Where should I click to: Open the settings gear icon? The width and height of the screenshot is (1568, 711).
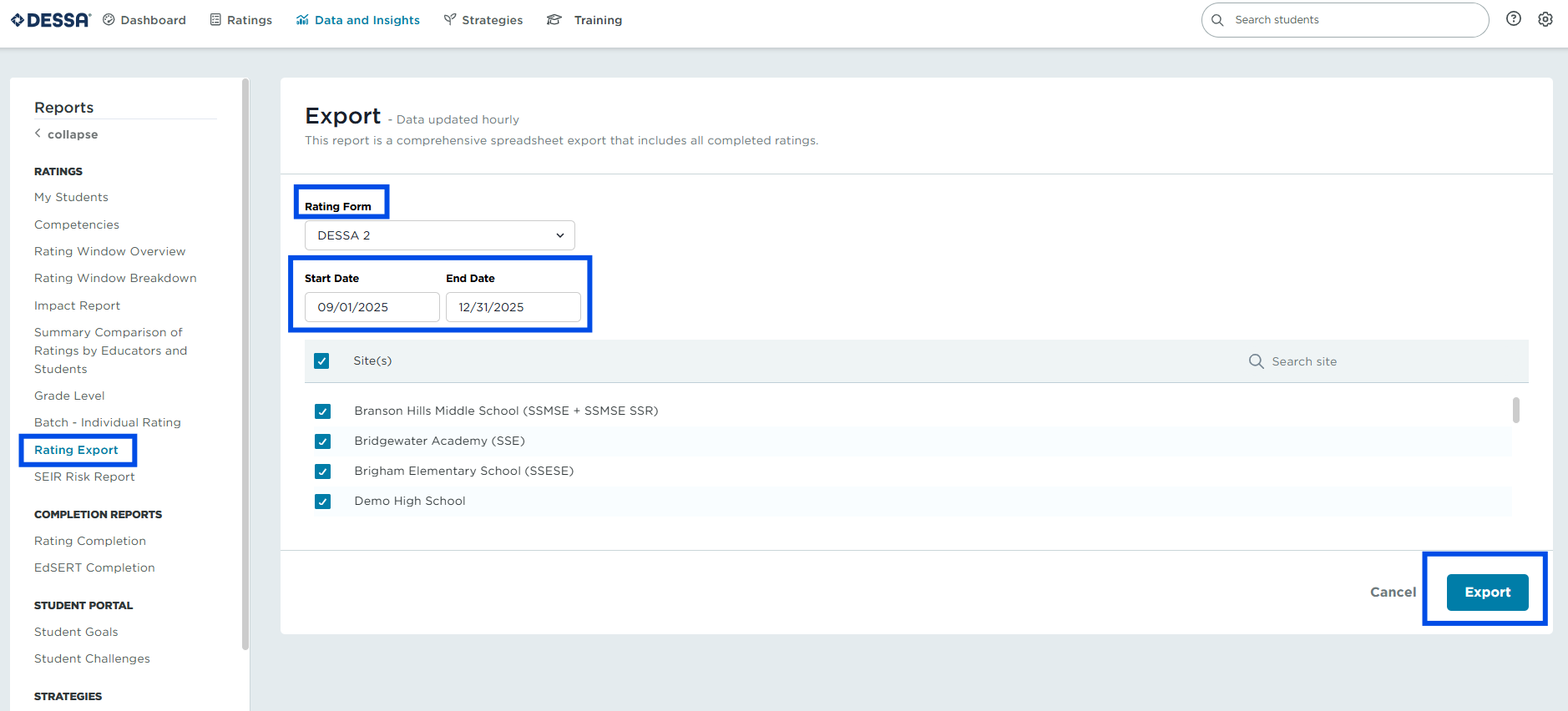[1545, 19]
